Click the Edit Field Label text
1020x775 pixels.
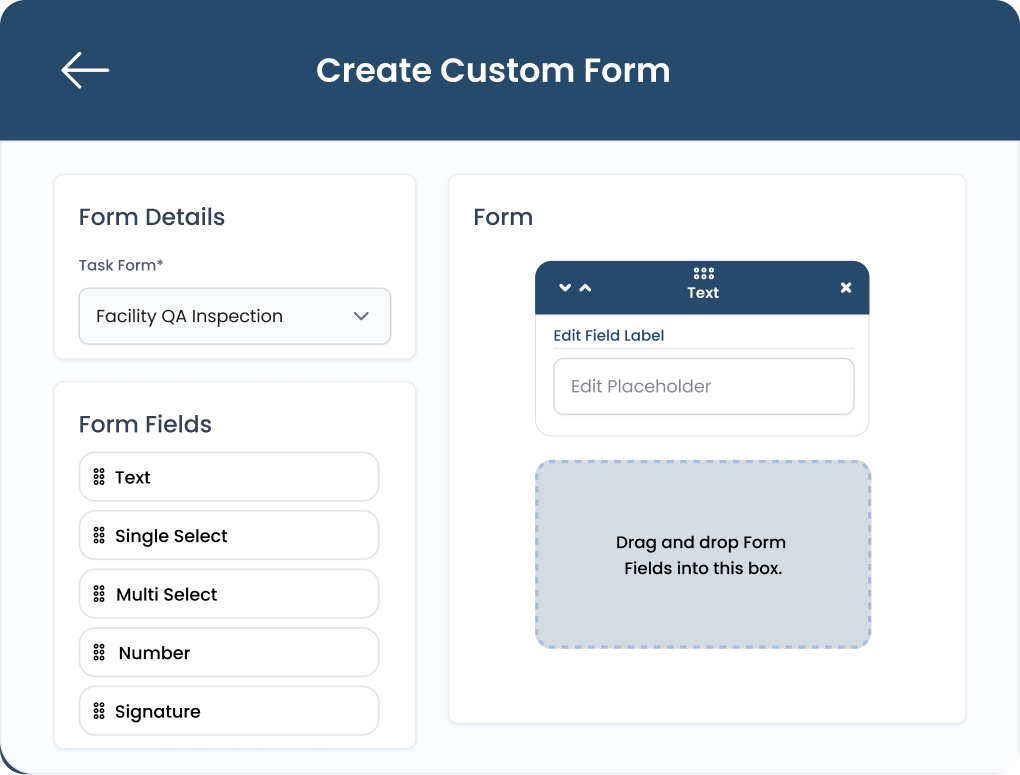point(608,336)
